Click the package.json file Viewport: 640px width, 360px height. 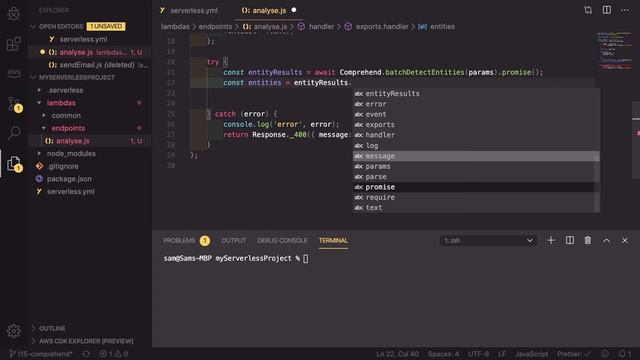click(69, 179)
